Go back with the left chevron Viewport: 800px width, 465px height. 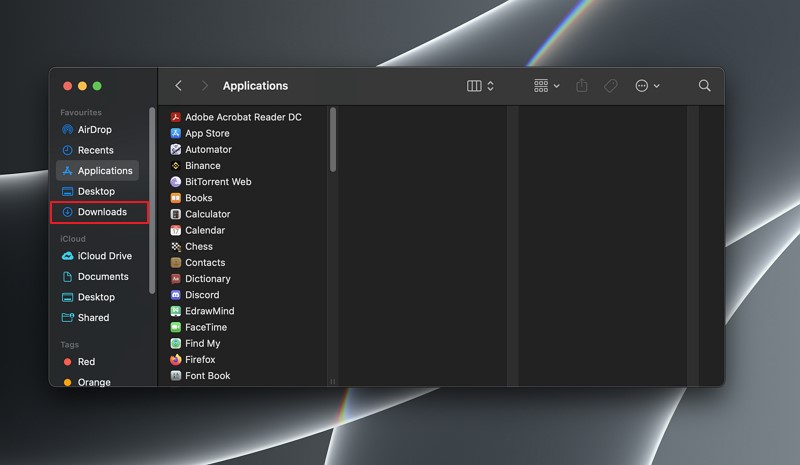[x=179, y=86]
